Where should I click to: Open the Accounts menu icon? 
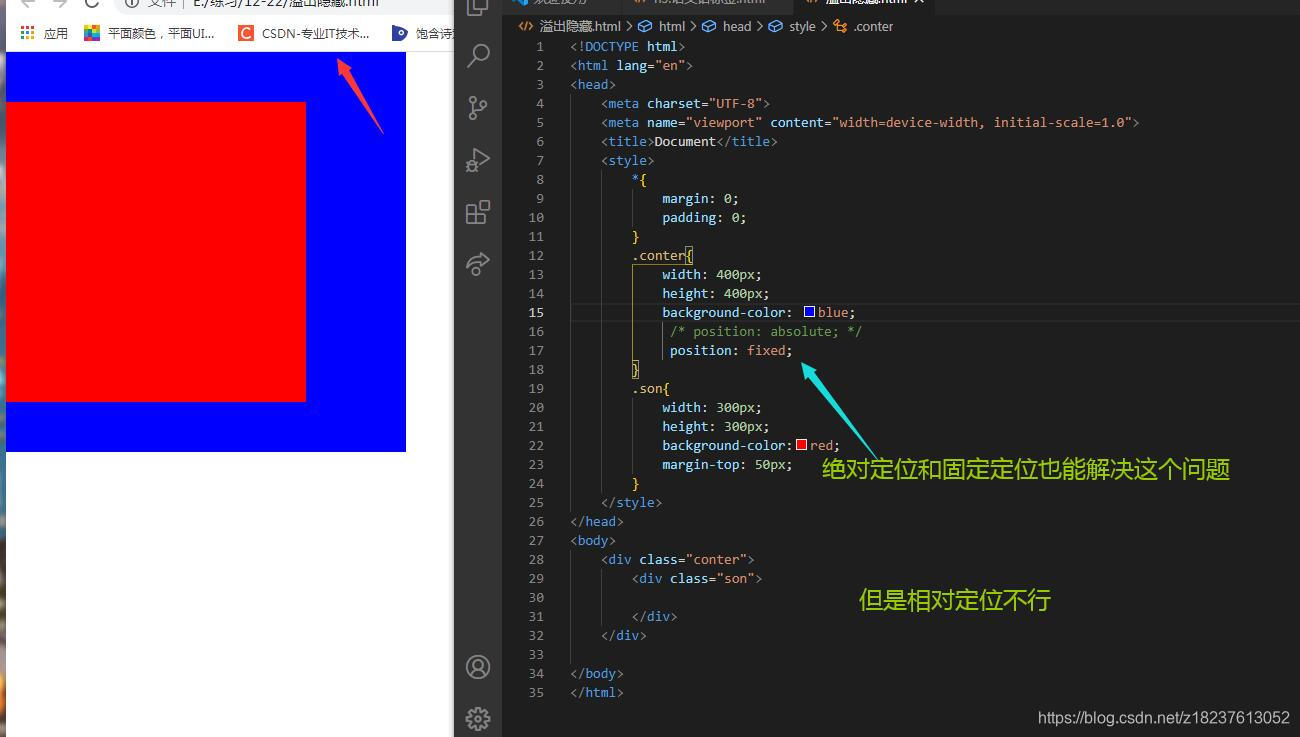click(x=478, y=667)
